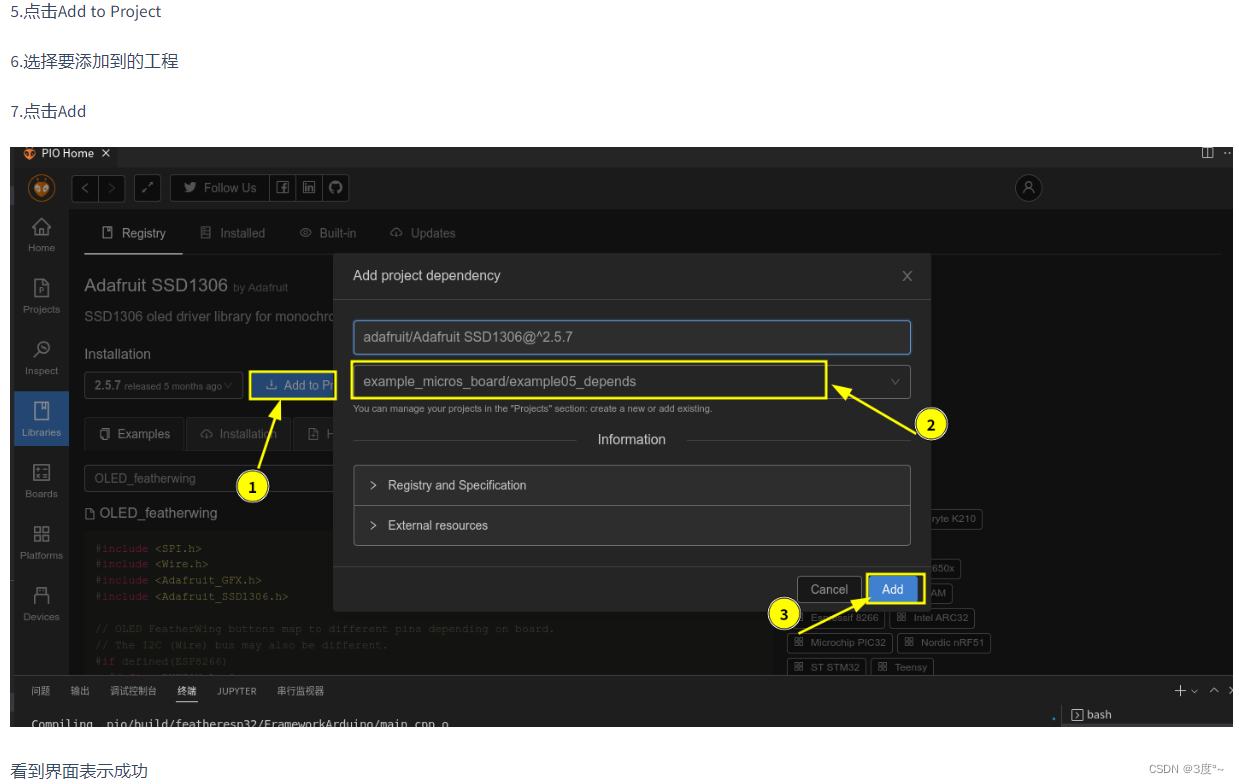Click the 'by Adafruit' author text

(260, 288)
